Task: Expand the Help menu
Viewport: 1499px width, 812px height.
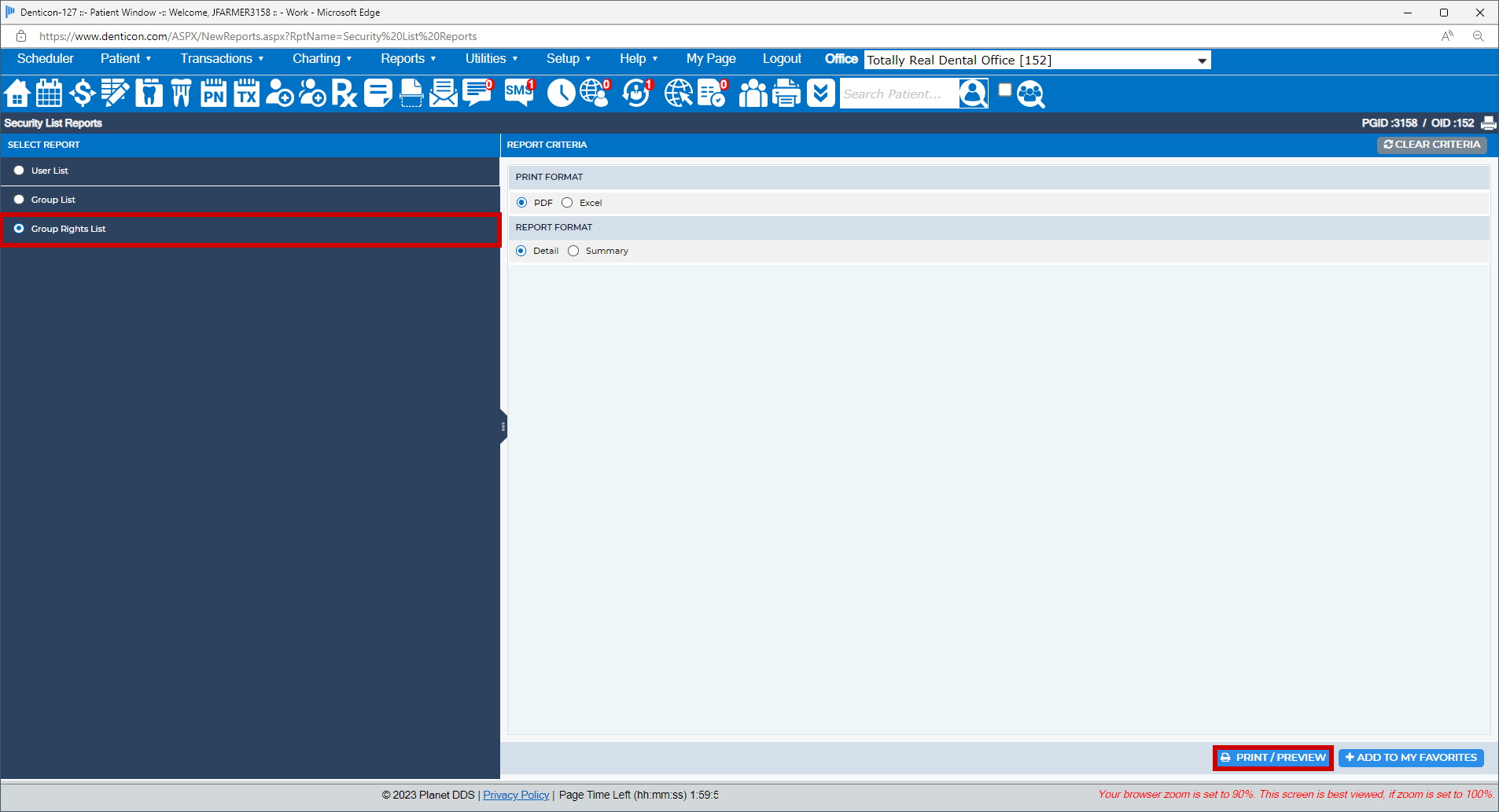Action: (639, 59)
